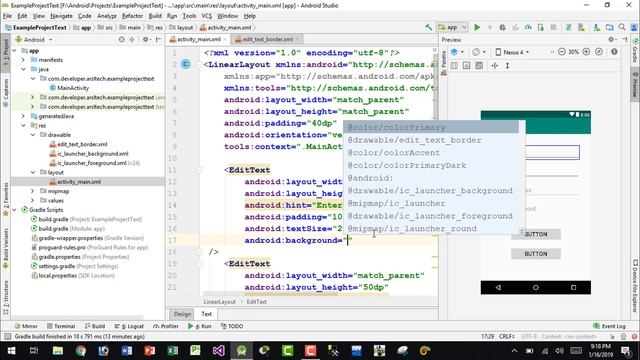Select @color/colorPrimaryDark completion
Image resolution: width=640 pixels, height=360 pixels.
click(x=431, y=165)
